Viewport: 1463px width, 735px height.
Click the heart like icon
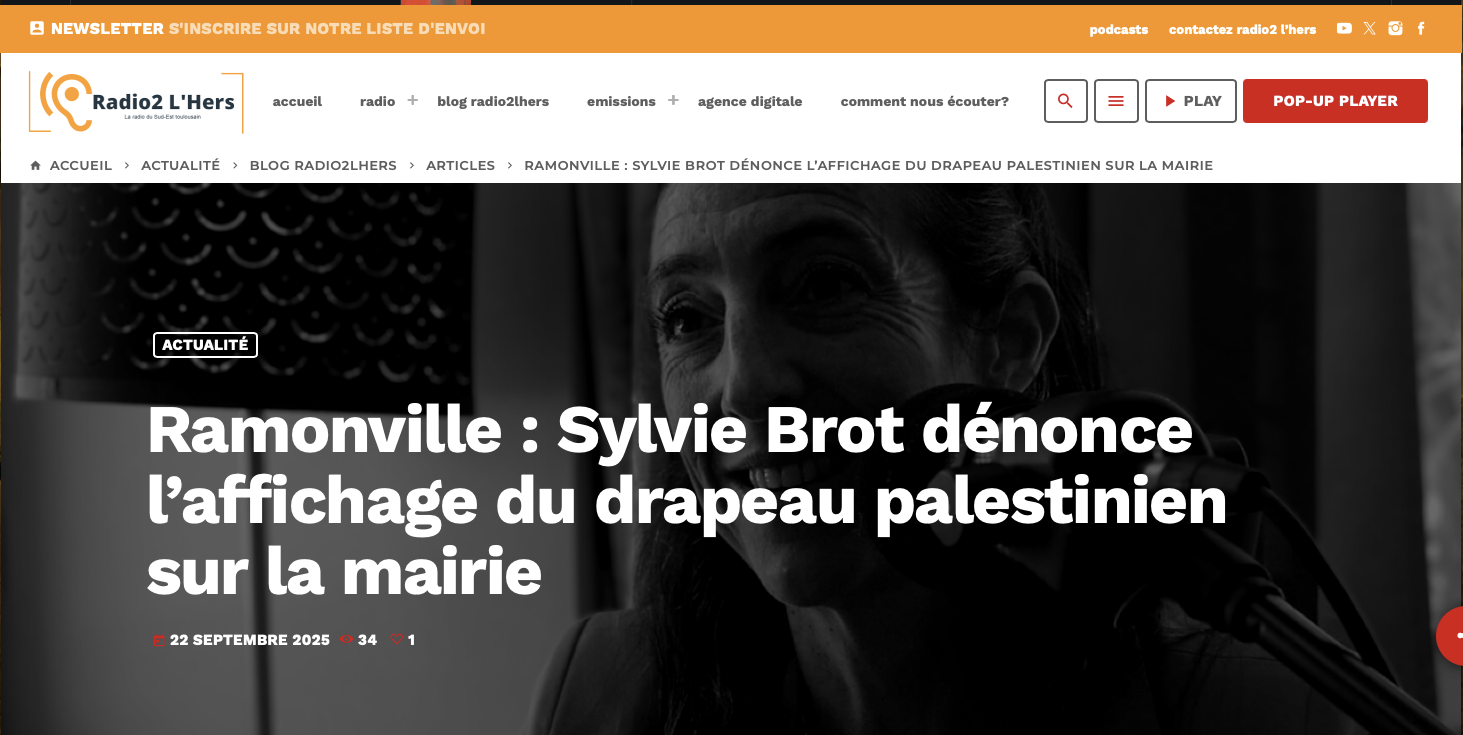point(396,640)
